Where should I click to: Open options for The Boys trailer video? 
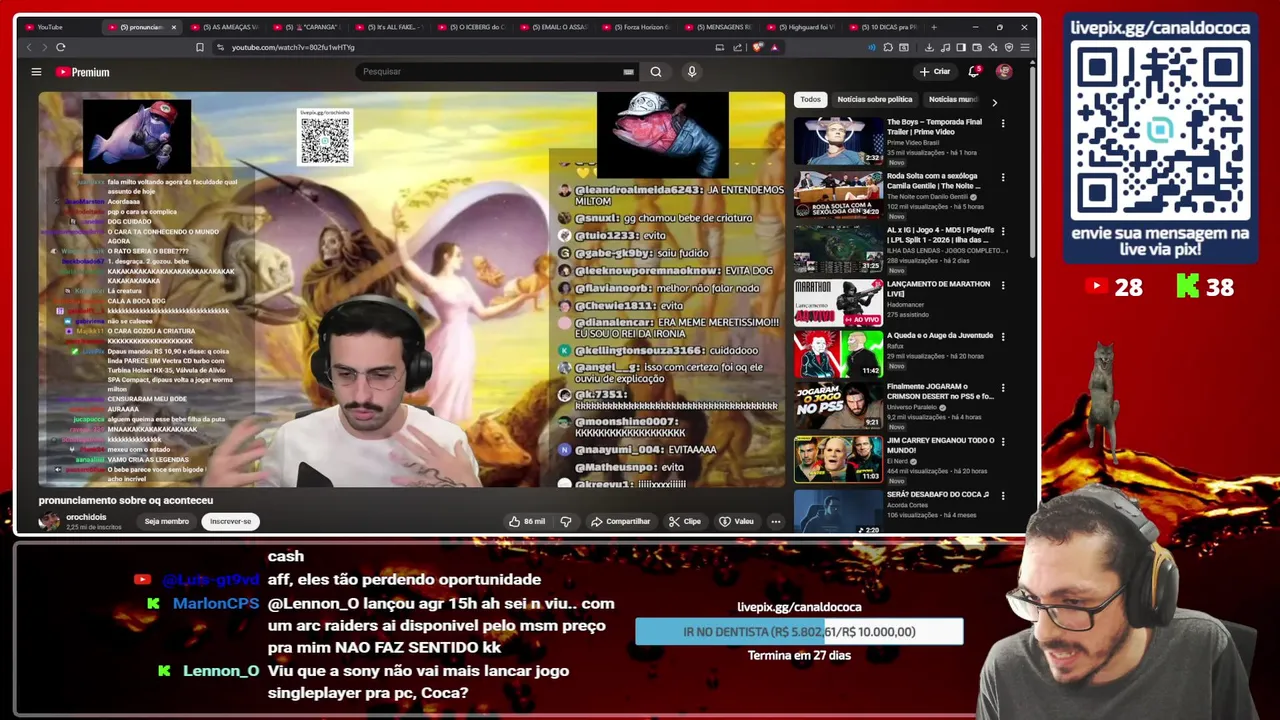click(x=1003, y=123)
